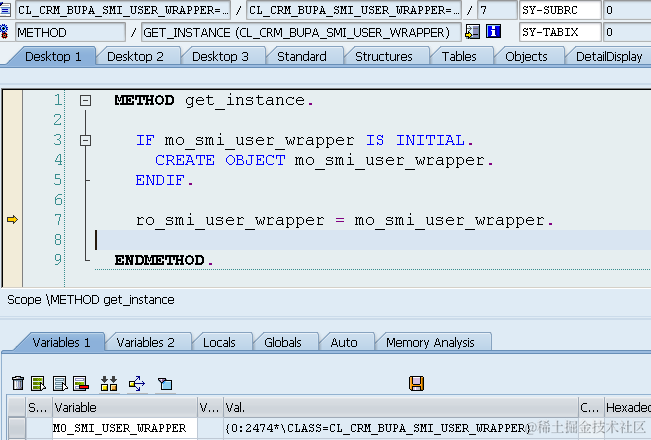Open the Tables tab
Viewport: 651px width, 440px height.
point(459,56)
